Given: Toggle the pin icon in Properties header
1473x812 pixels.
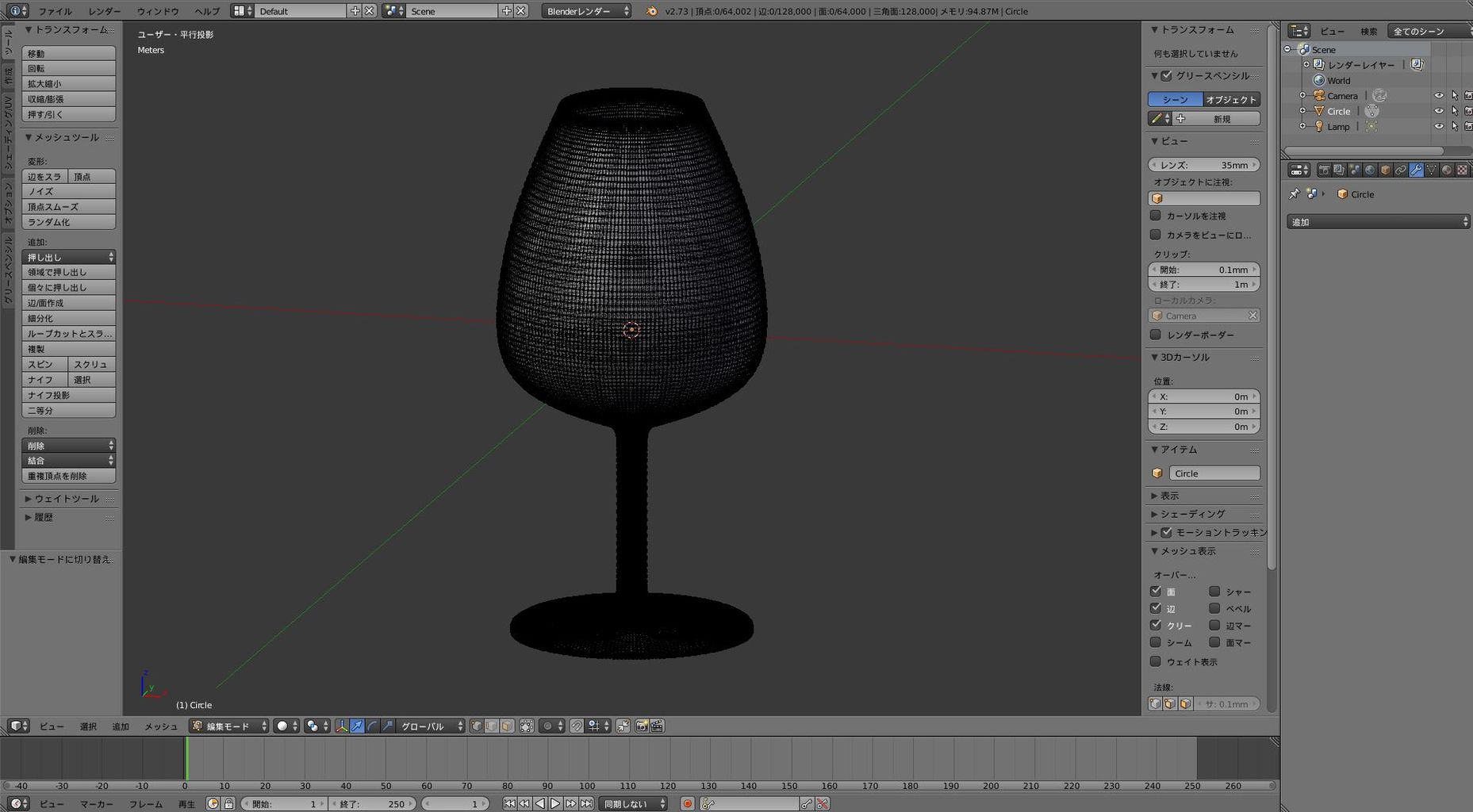Looking at the screenshot, I should coord(1294,193).
